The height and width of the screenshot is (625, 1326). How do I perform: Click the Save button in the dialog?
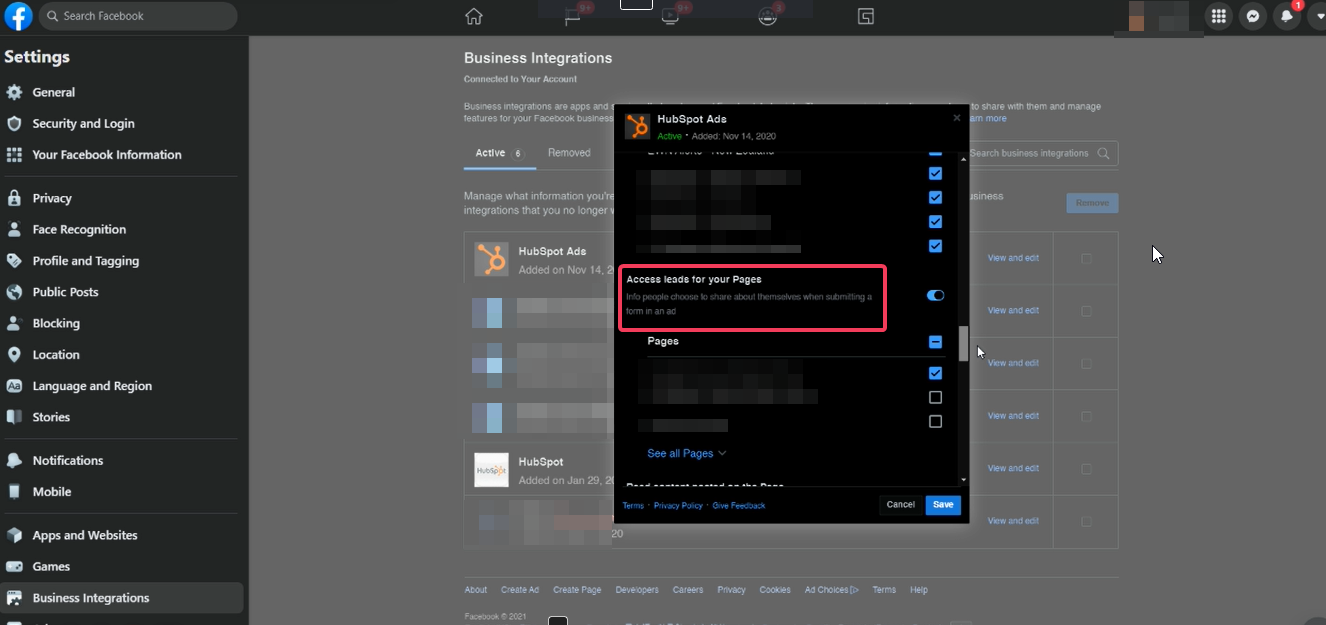(x=943, y=505)
